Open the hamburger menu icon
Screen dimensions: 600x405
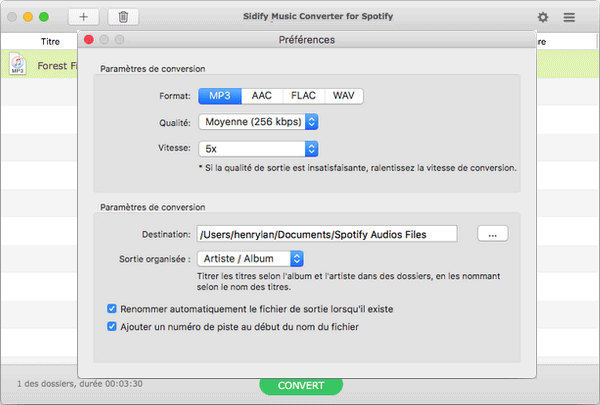point(570,17)
